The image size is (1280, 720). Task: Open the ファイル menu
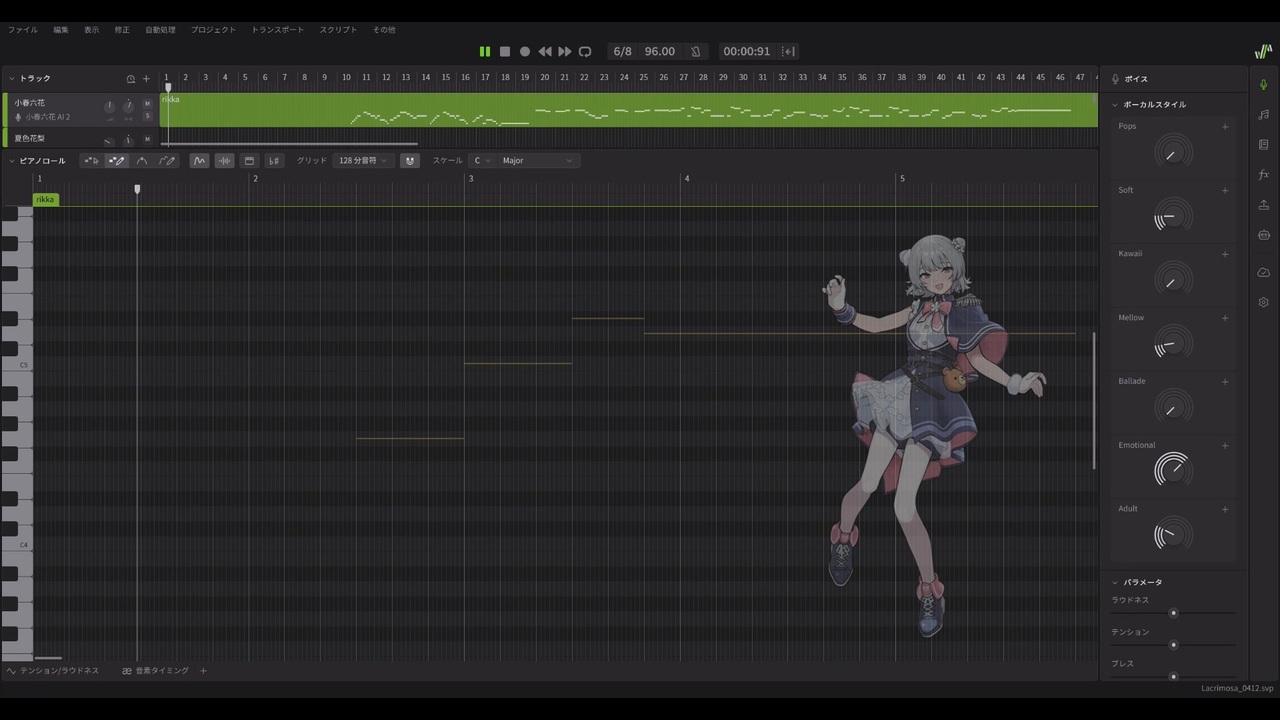pos(23,30)
